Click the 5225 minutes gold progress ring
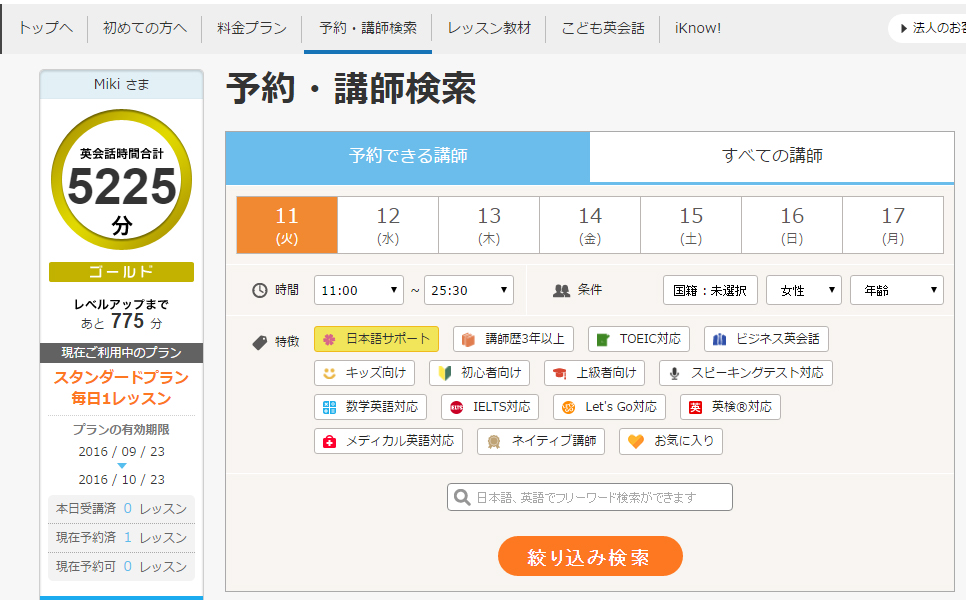966x600 pixels. point(121,180)
